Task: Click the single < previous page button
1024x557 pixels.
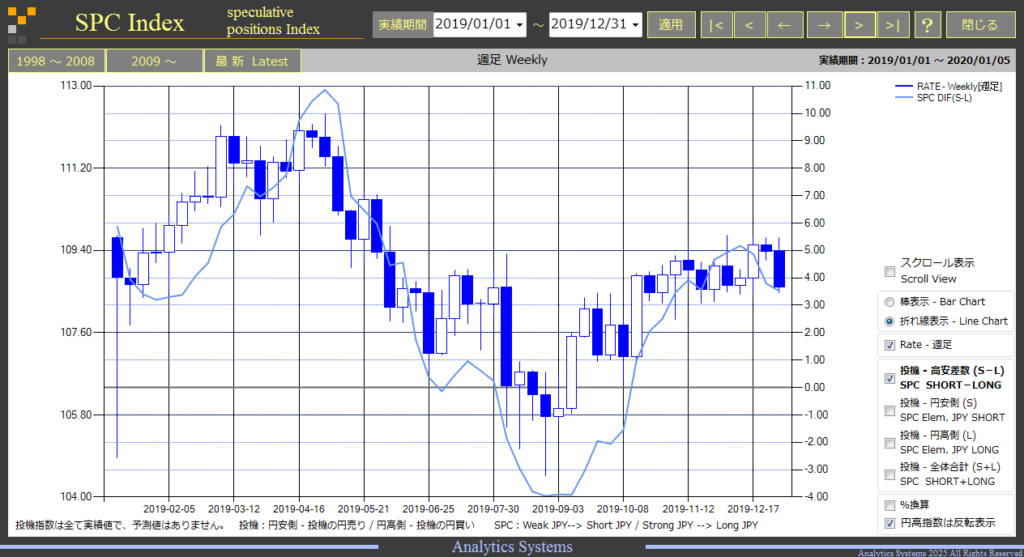Action: pos(749,25)
